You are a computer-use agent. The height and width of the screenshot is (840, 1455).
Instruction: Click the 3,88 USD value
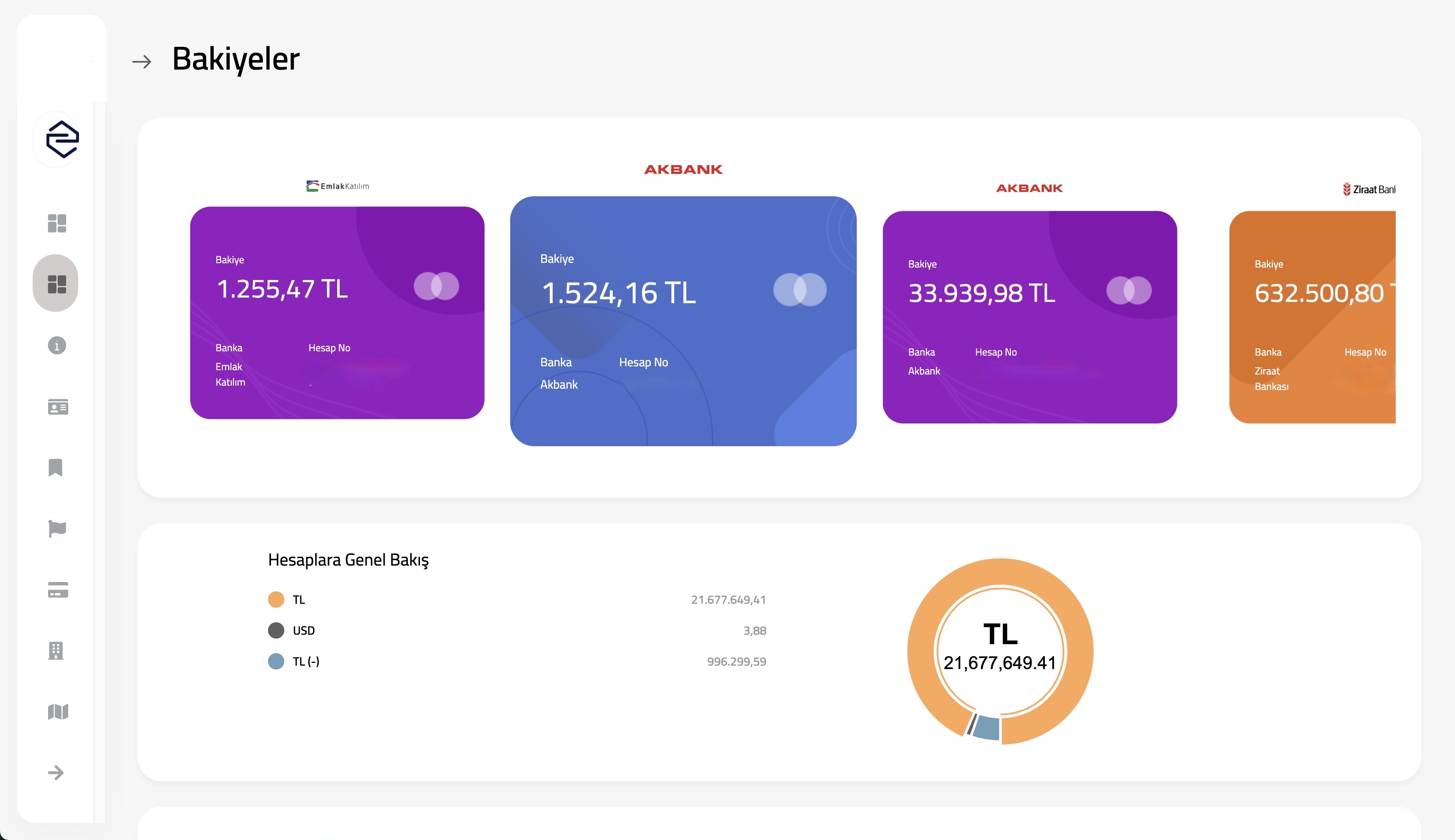(755, 630)
